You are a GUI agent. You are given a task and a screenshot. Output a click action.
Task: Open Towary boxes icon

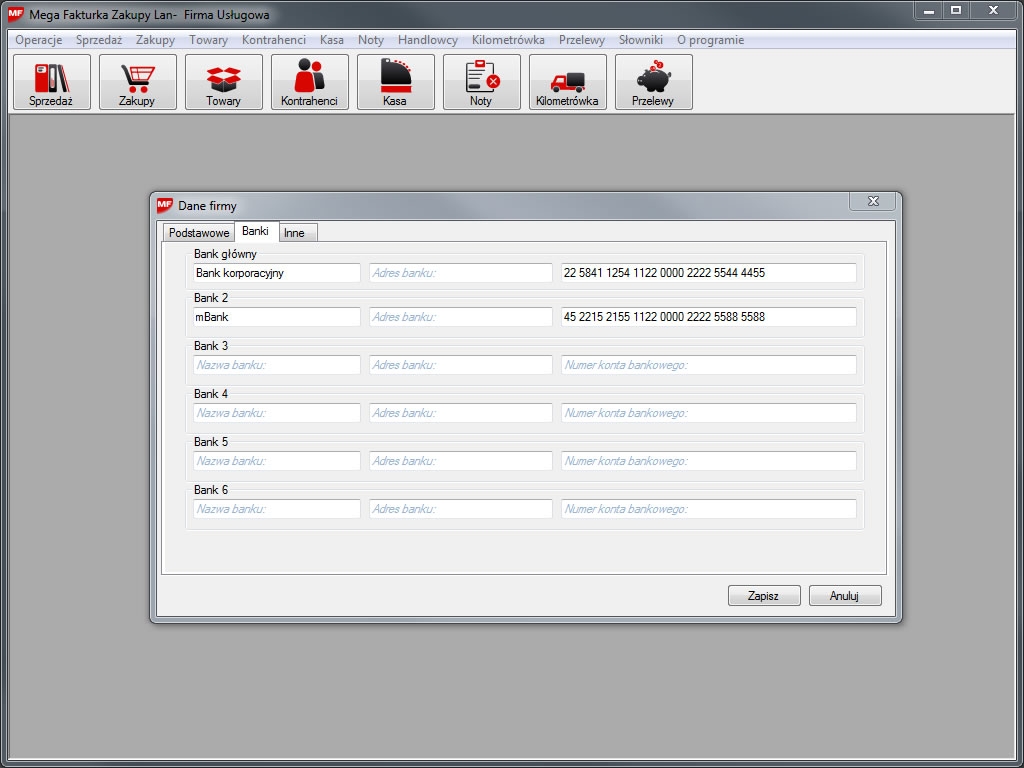pyautogui.click(x=224, y=82)
